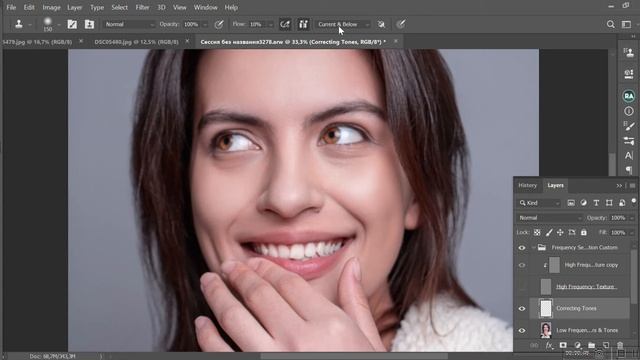Hide the Frequency Separation group
The width and height of the screenshot is (640, 360).
point(522,248)
